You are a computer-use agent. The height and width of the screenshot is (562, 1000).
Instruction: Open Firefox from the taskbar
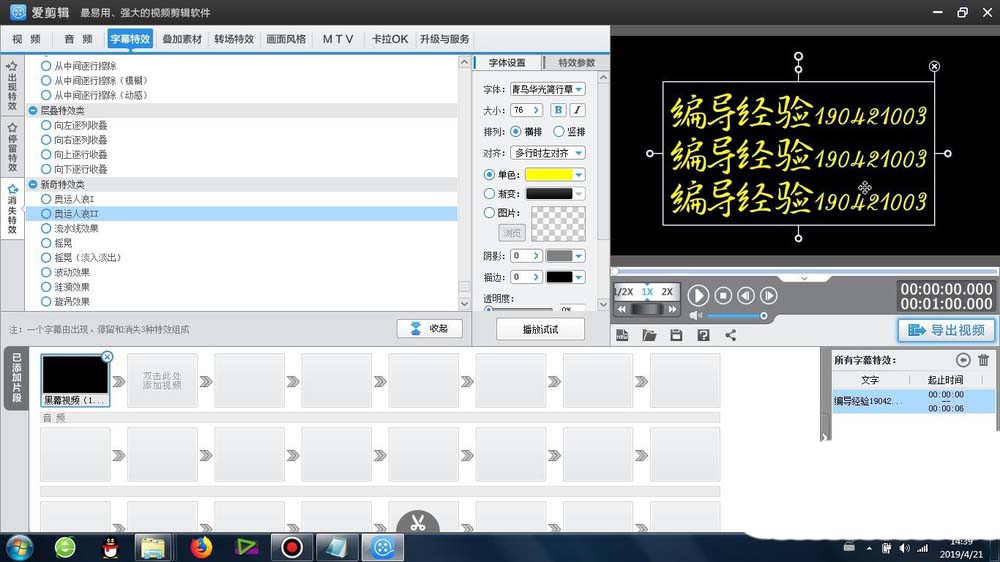point(201,547)
